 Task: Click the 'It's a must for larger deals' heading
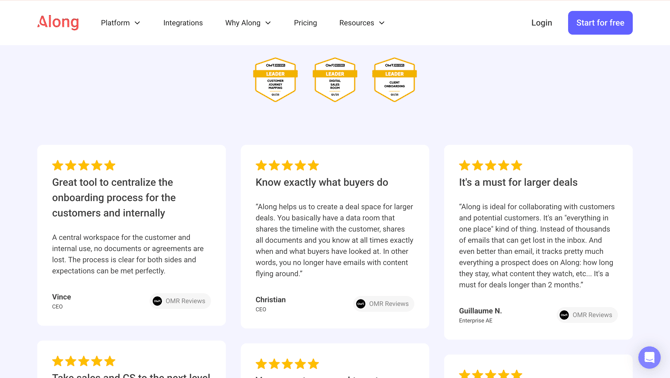click(x=518, y=182)
